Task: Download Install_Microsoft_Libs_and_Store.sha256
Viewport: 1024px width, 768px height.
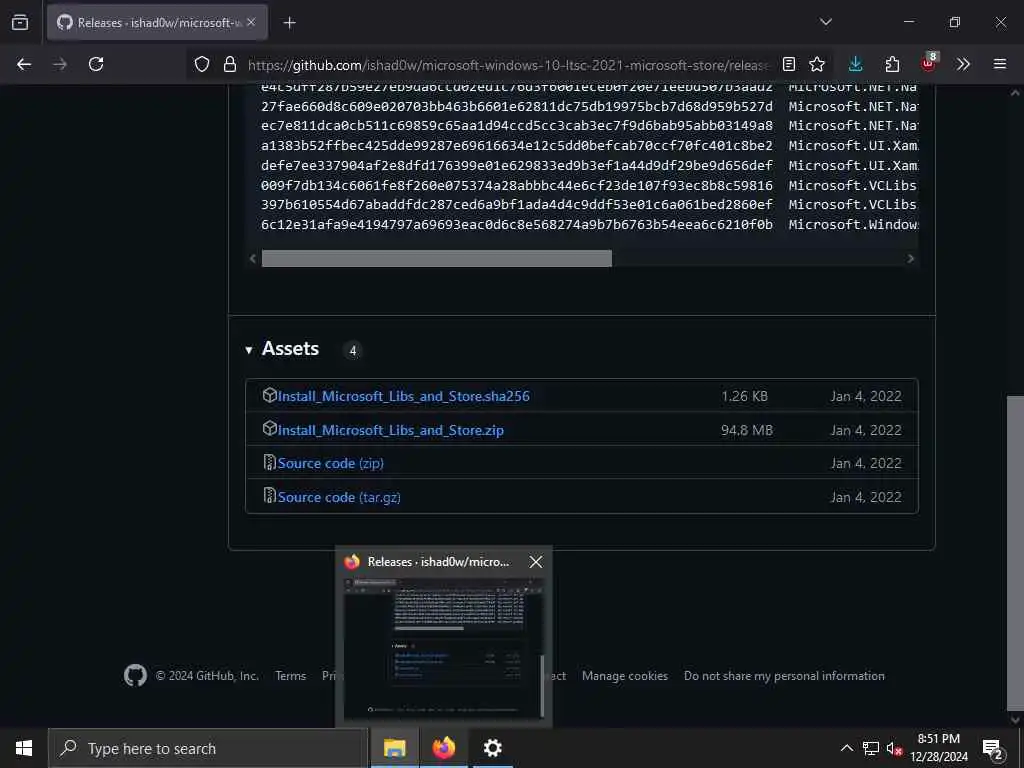Action: pos(403,396)
